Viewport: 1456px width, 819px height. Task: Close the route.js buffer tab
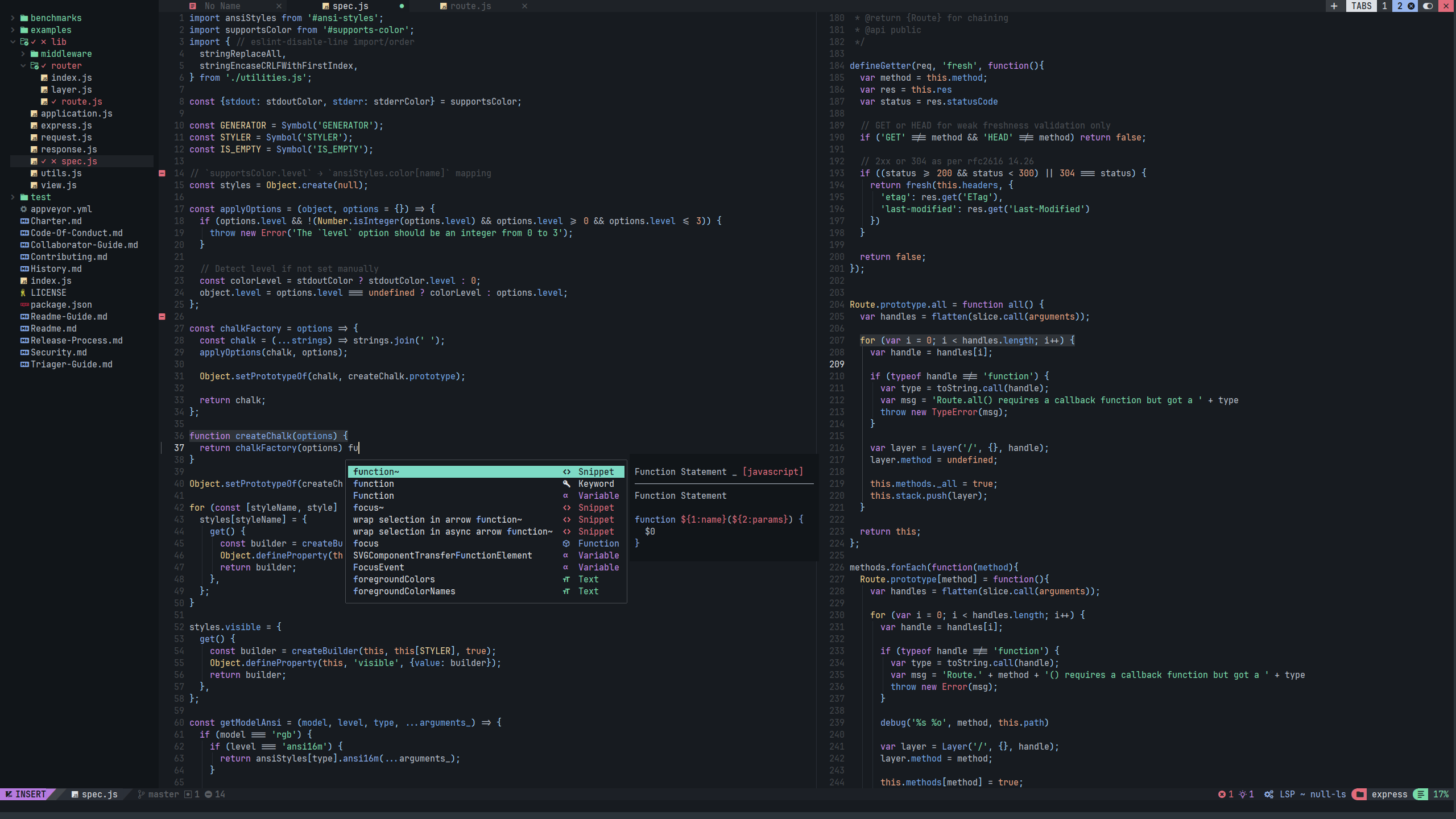point(524,6)
